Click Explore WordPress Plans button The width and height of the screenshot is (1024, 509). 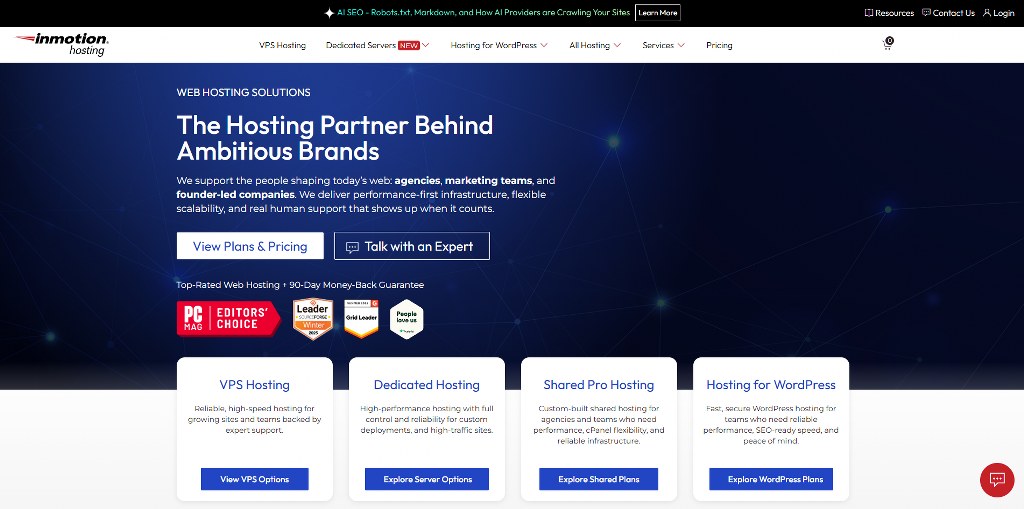pyautogui.click(x=771, y=479)
